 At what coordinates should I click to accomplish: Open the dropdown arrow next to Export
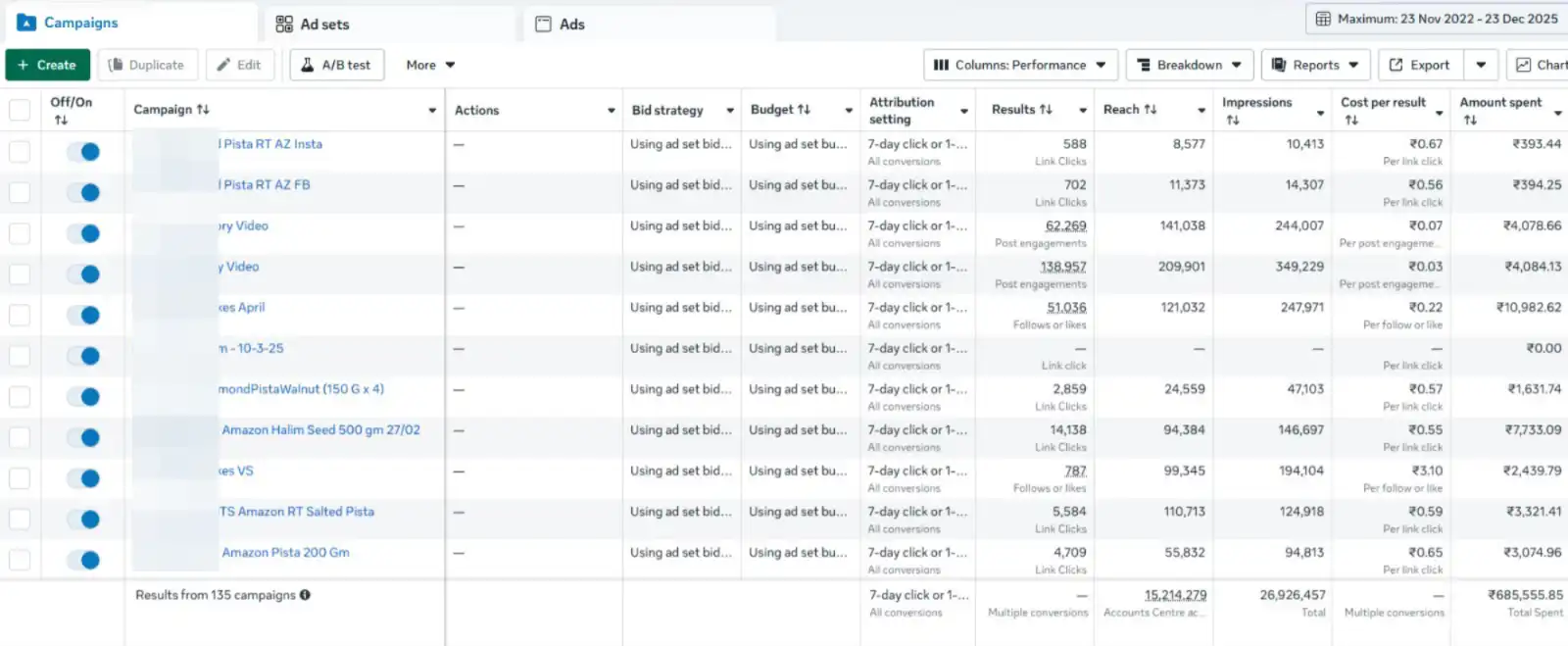pyautogui.click(x=1481, y=65)
